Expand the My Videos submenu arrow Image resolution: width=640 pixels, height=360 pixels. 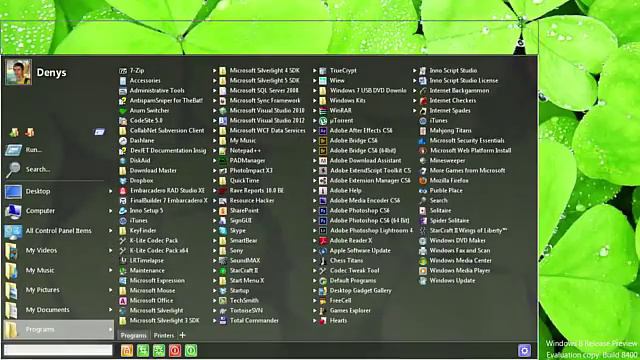[x=110, y=250]
